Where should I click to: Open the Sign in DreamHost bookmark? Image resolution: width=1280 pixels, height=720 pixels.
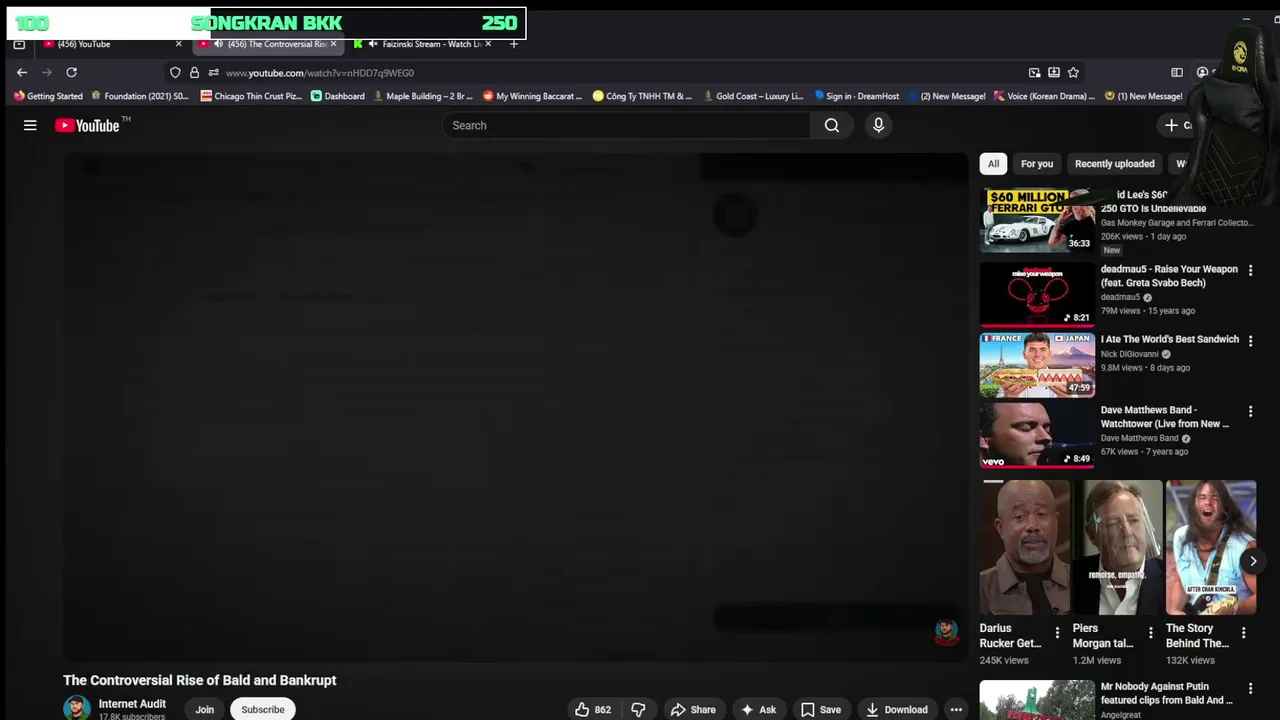pyautogui.click(x=856, y=96)
